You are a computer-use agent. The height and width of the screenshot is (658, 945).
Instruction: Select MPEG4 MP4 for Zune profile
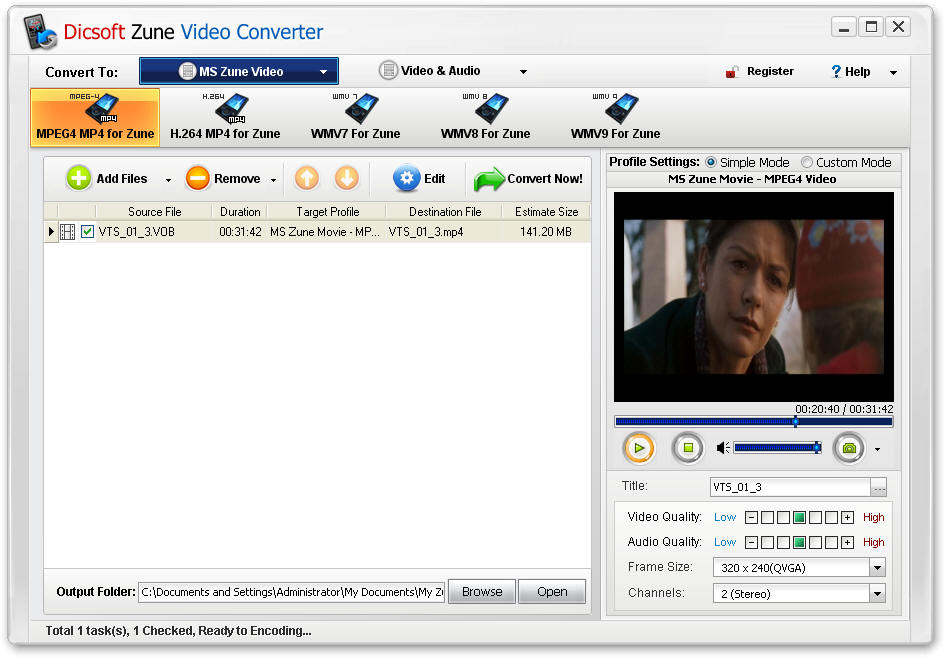coord(95,118)
